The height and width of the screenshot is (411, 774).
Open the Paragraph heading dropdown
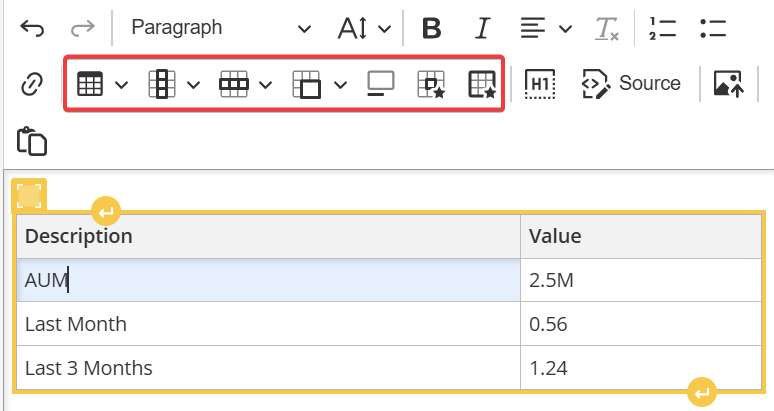(220, 28)
